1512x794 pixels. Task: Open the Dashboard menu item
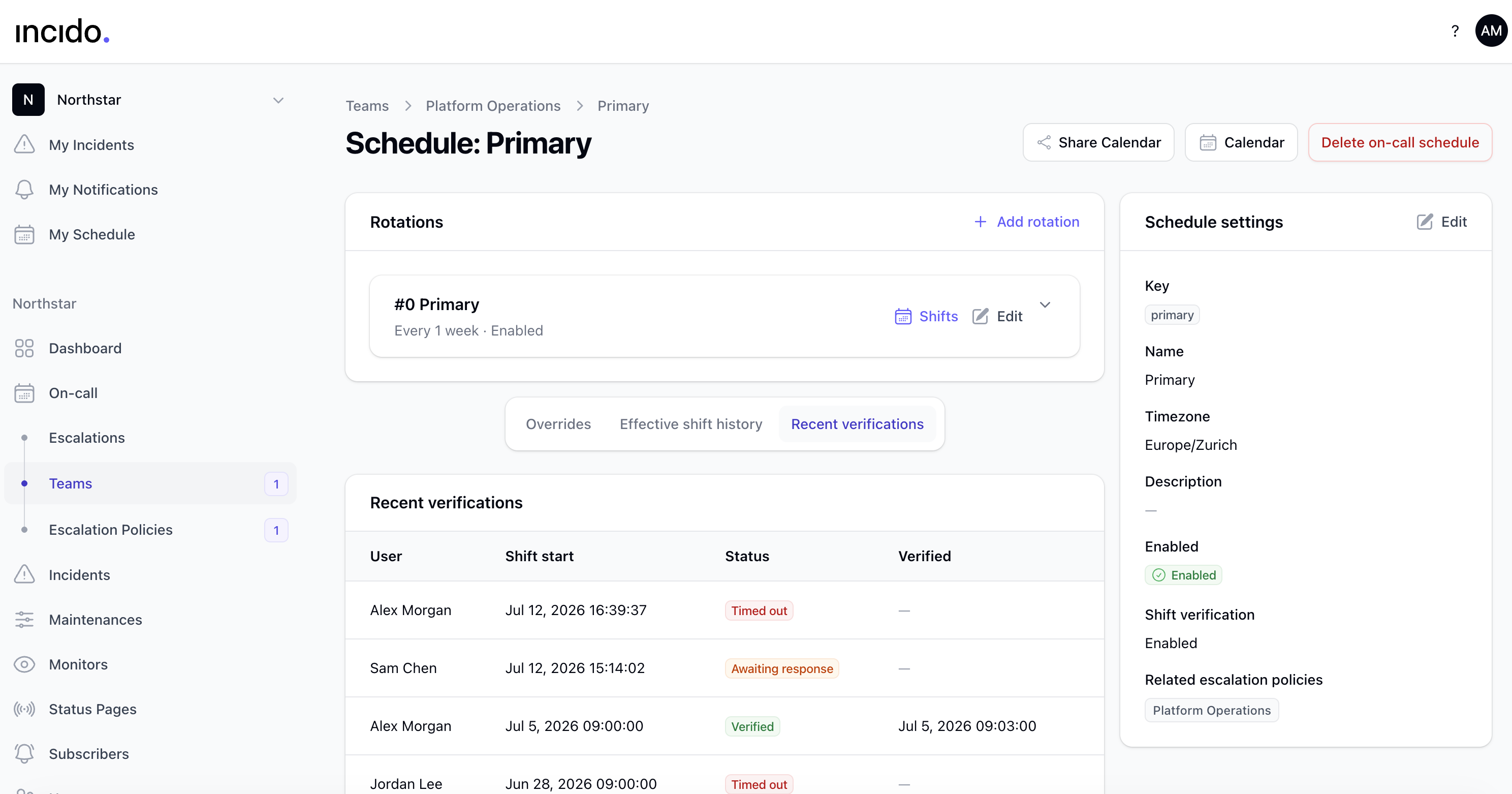85,348
